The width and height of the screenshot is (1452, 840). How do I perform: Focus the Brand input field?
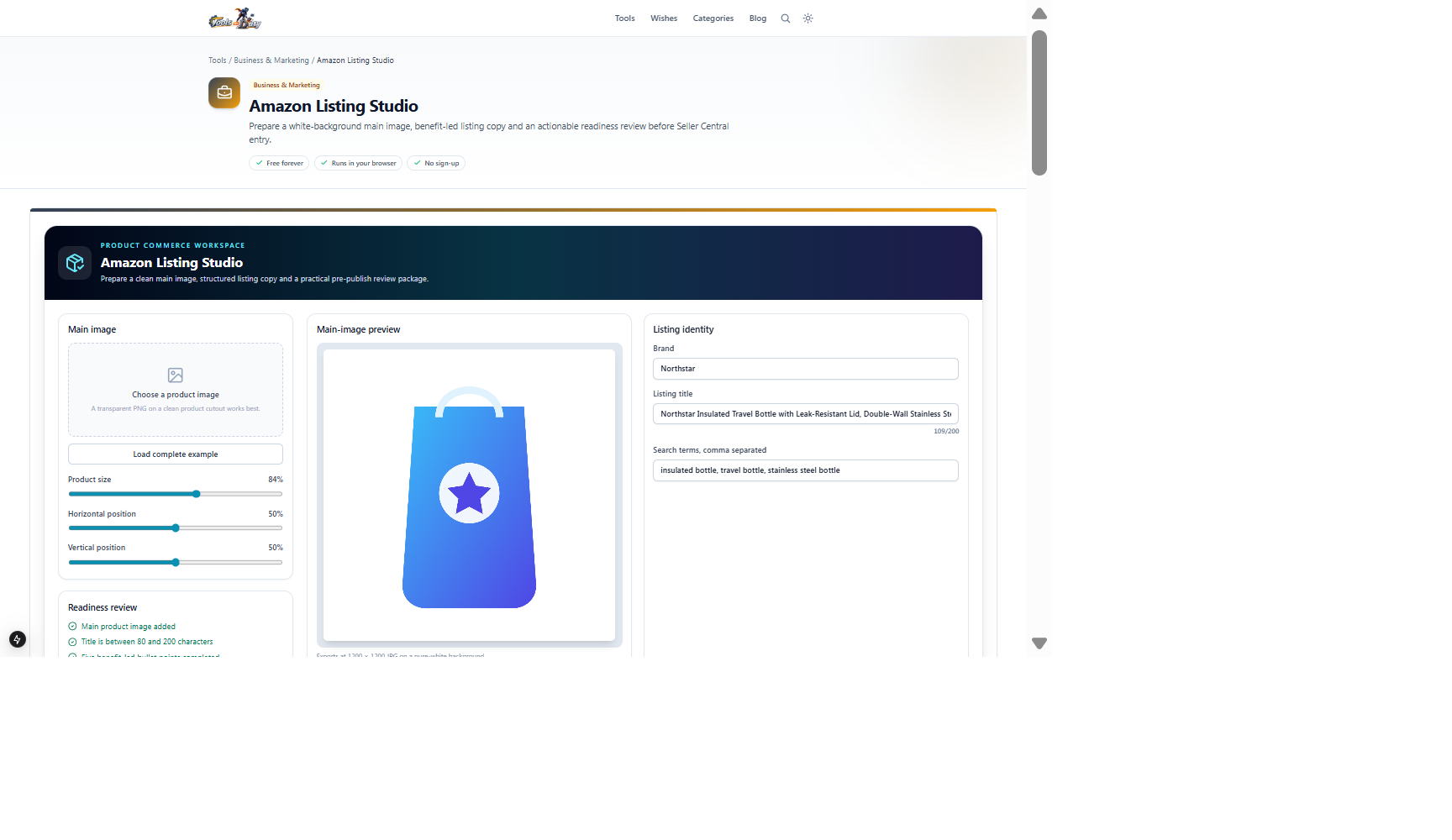point(806,369)
